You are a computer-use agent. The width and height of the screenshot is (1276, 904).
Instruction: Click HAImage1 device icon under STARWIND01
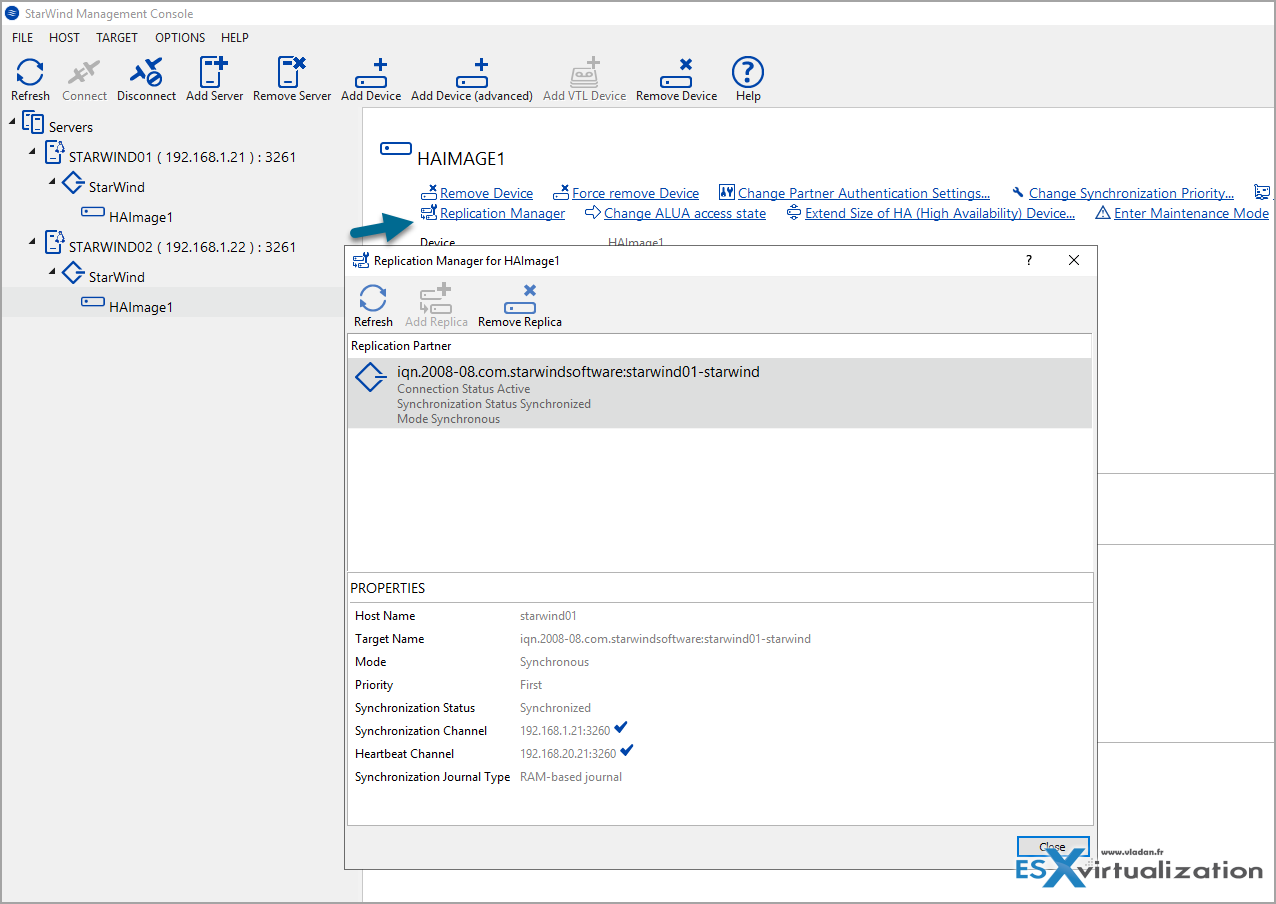click(93, 212)
